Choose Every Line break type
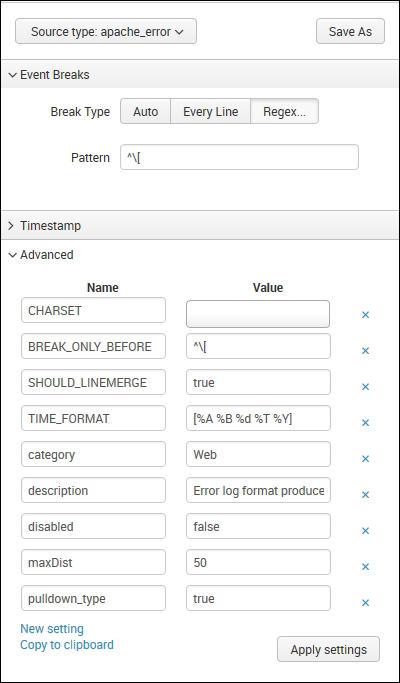Image resolution: width=400 pixels, height=683 pixels. [x=210, y=112]
